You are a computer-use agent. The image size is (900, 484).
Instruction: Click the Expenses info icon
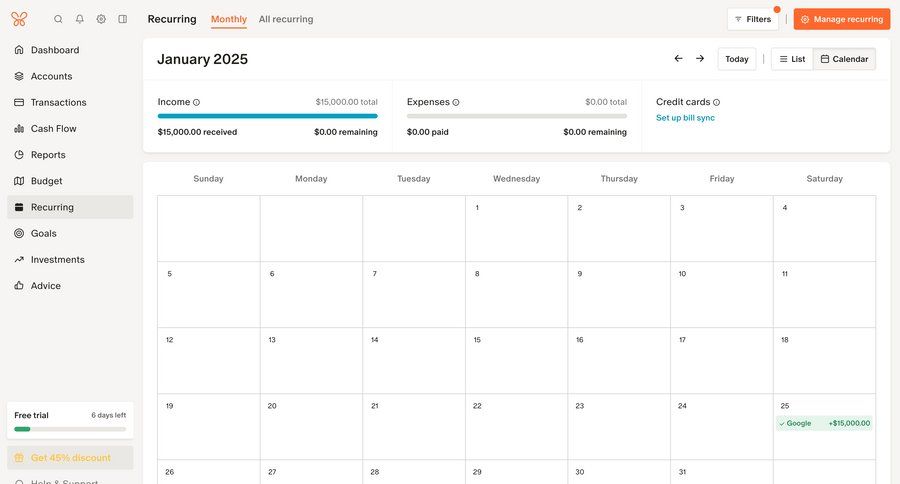point(456,102)
